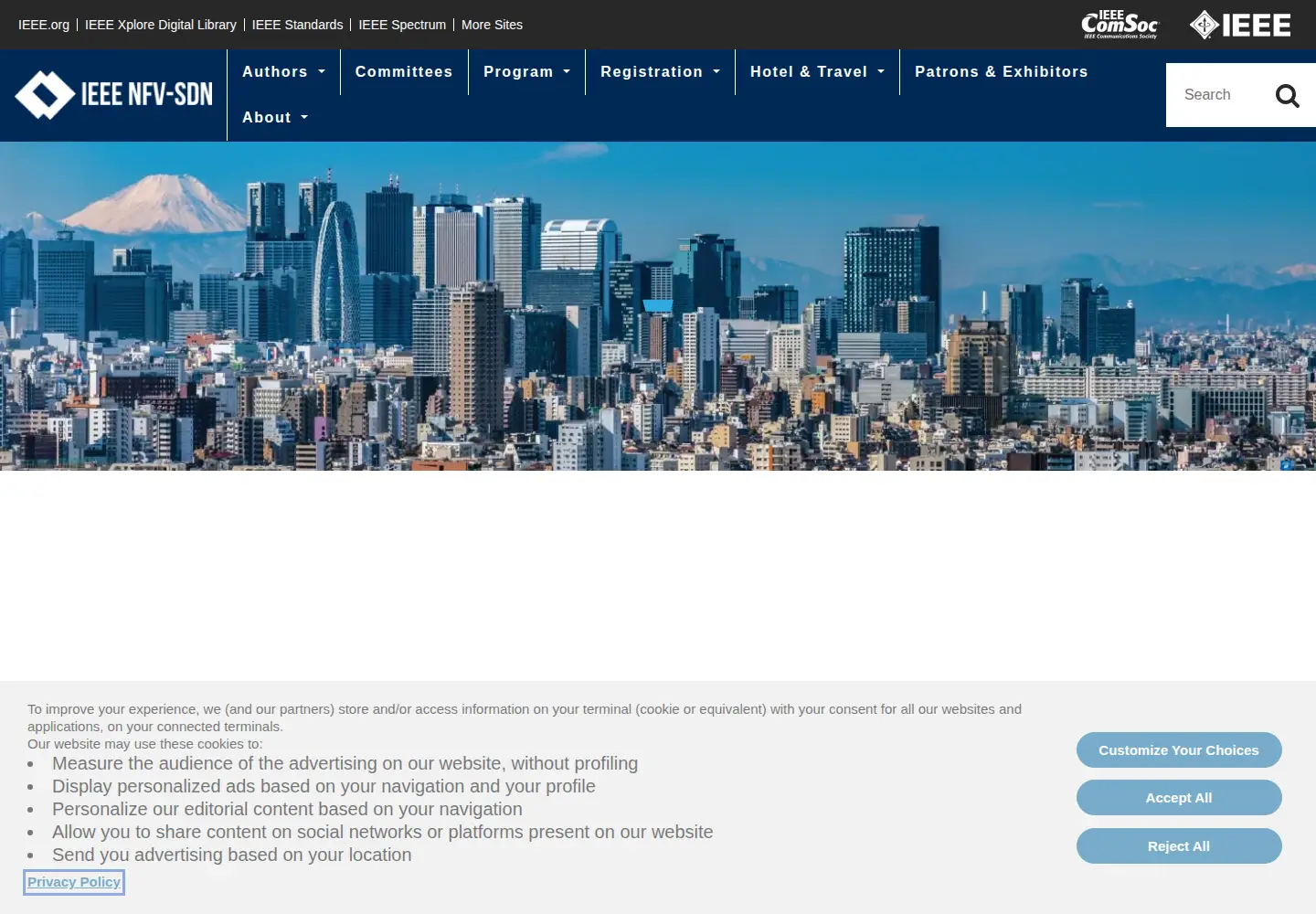This screenshot has width=1316, height=914.
Task: Expand the Program dropdown menu
Action: pos(526,72)
